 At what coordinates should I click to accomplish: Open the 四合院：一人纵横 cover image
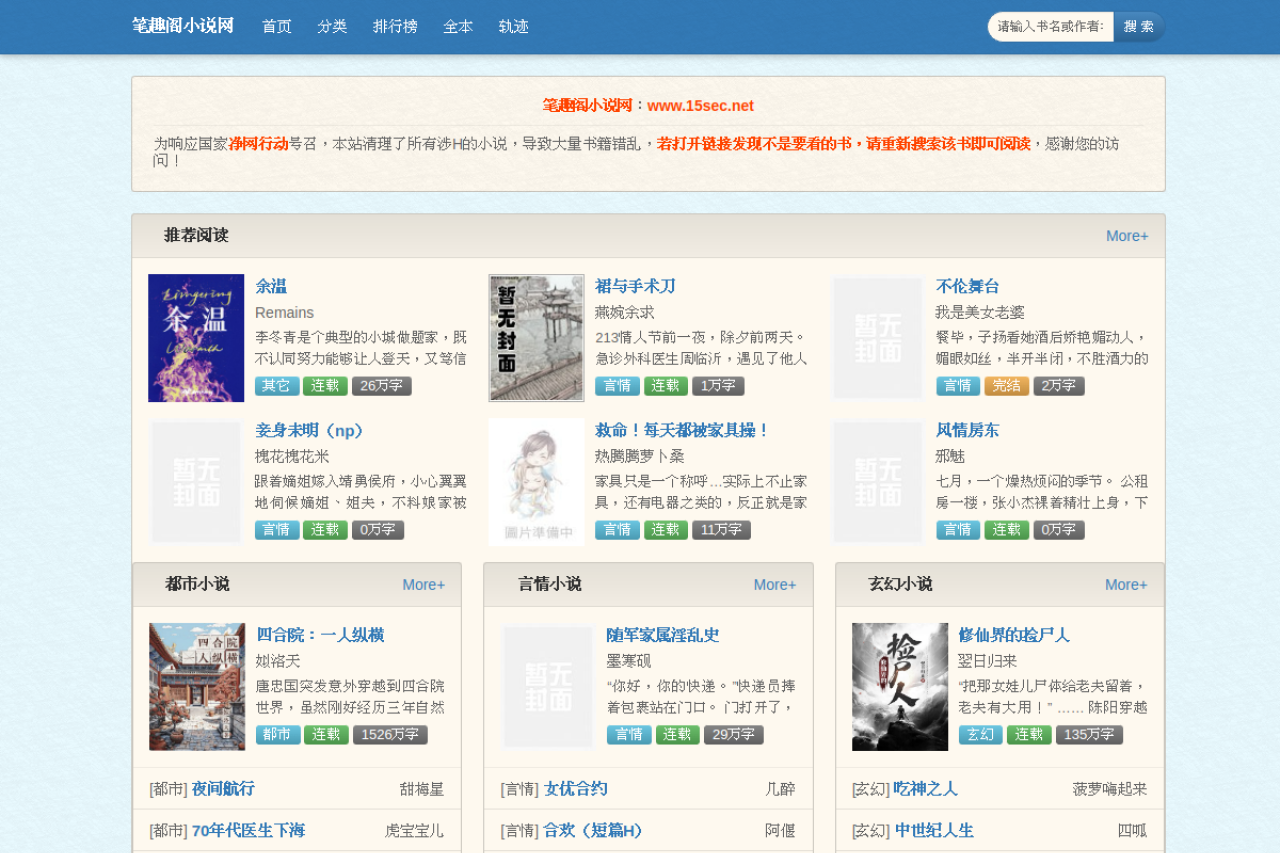point(197,687)
